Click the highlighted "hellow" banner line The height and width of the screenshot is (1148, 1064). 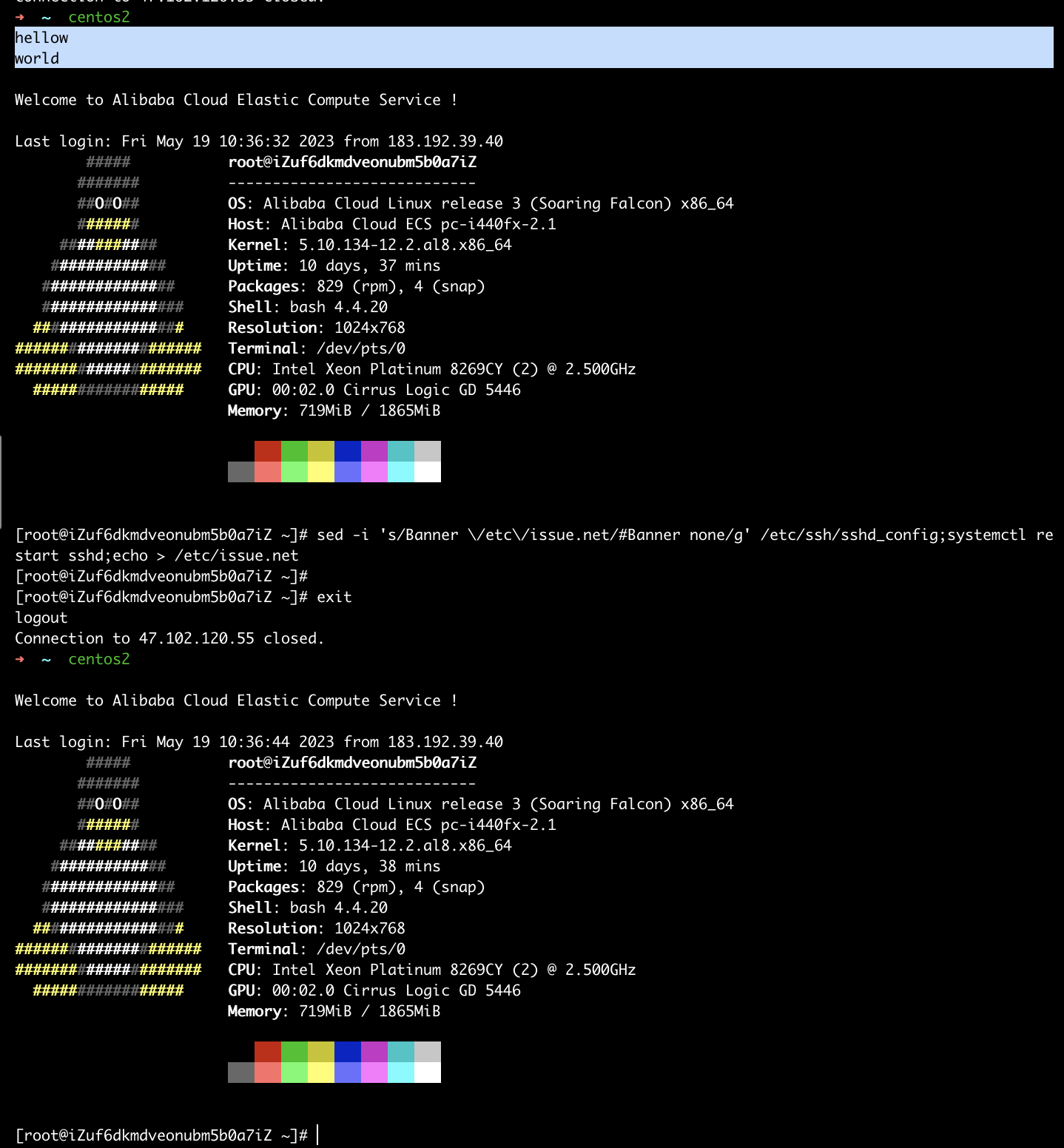(41, 38)
